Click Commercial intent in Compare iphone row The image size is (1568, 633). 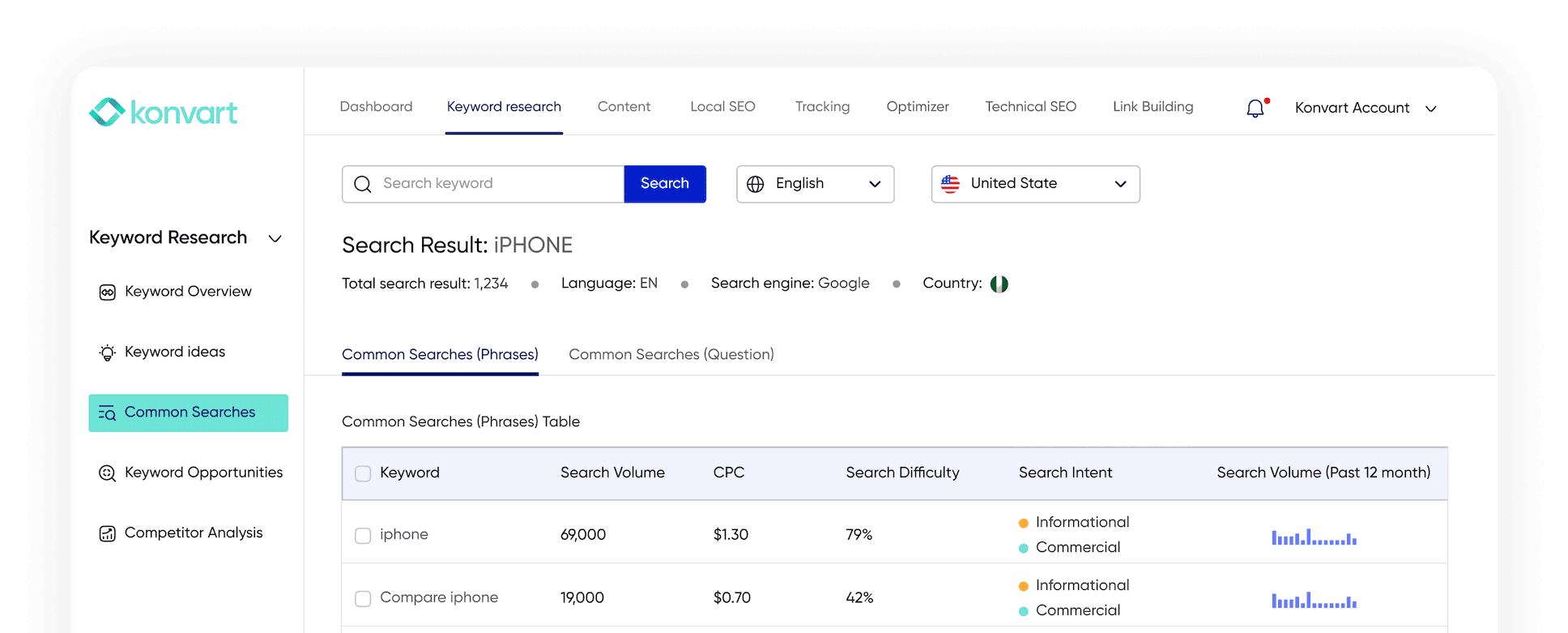(1069, 611)
